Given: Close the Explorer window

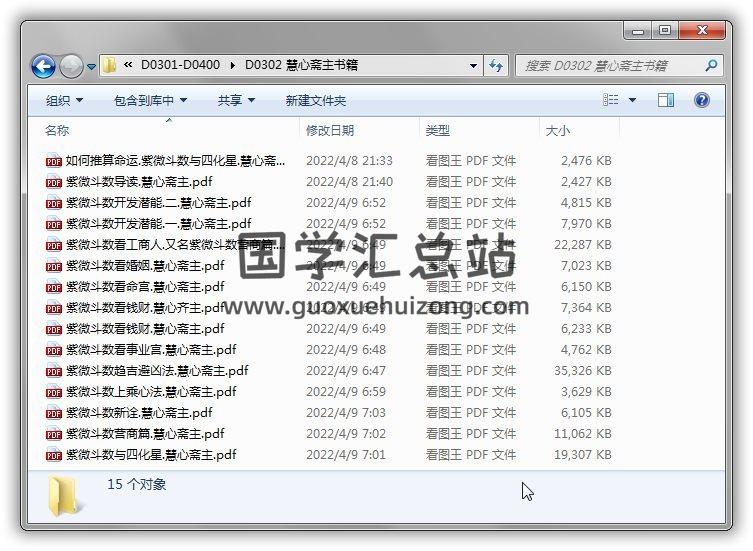Looking at the screenshot, I should [702, 30].
